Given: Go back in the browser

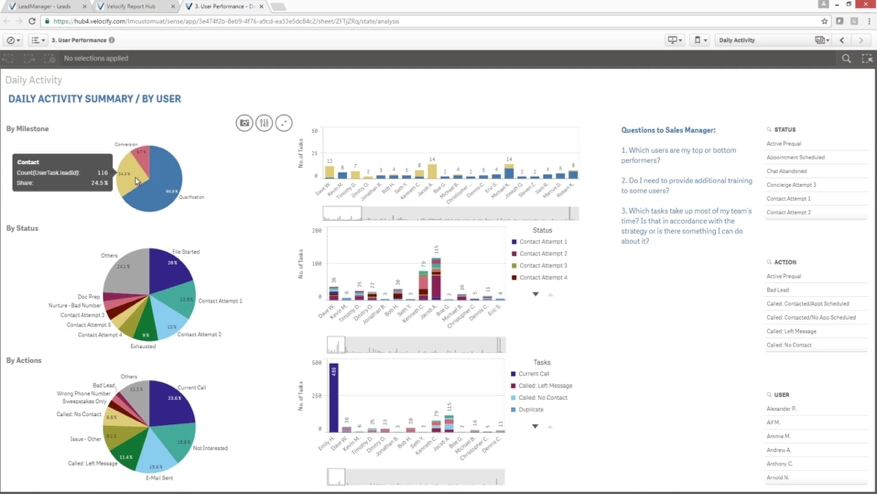Looking at the screenshot, I should (x=7, y=21).
